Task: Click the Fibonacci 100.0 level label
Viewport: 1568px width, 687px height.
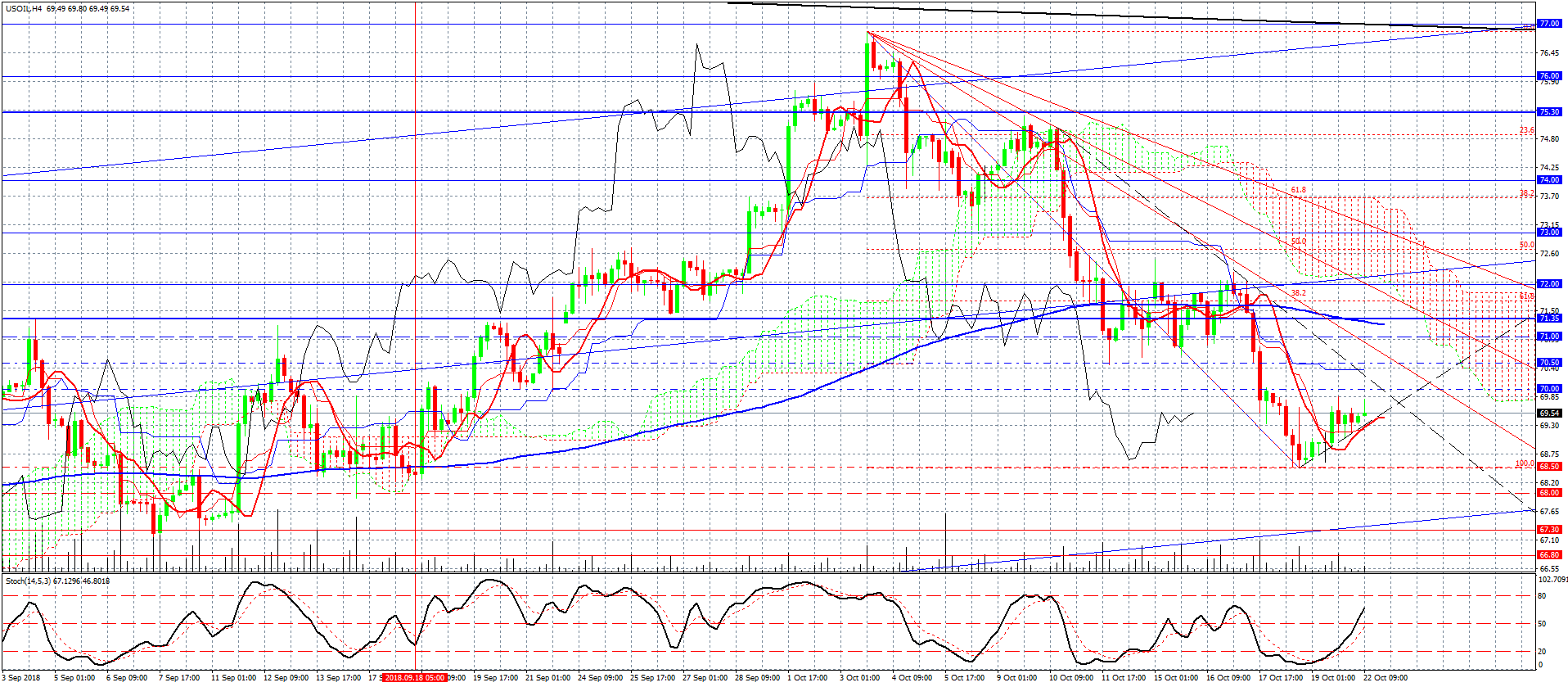Action: (x=1525, y=463)
